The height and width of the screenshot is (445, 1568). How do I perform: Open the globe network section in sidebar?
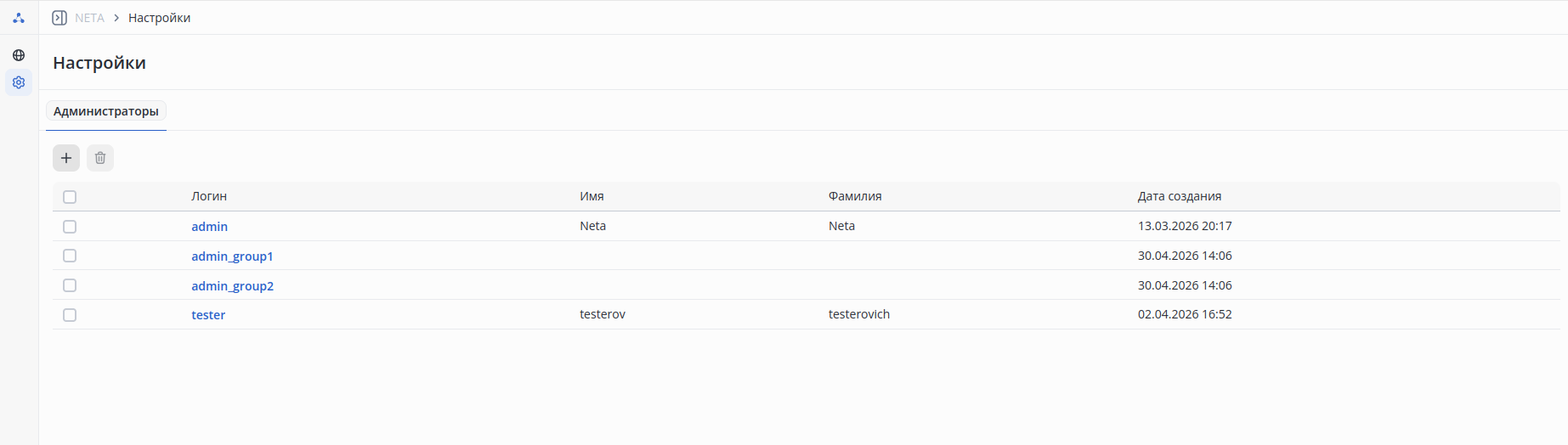point(19,55)
